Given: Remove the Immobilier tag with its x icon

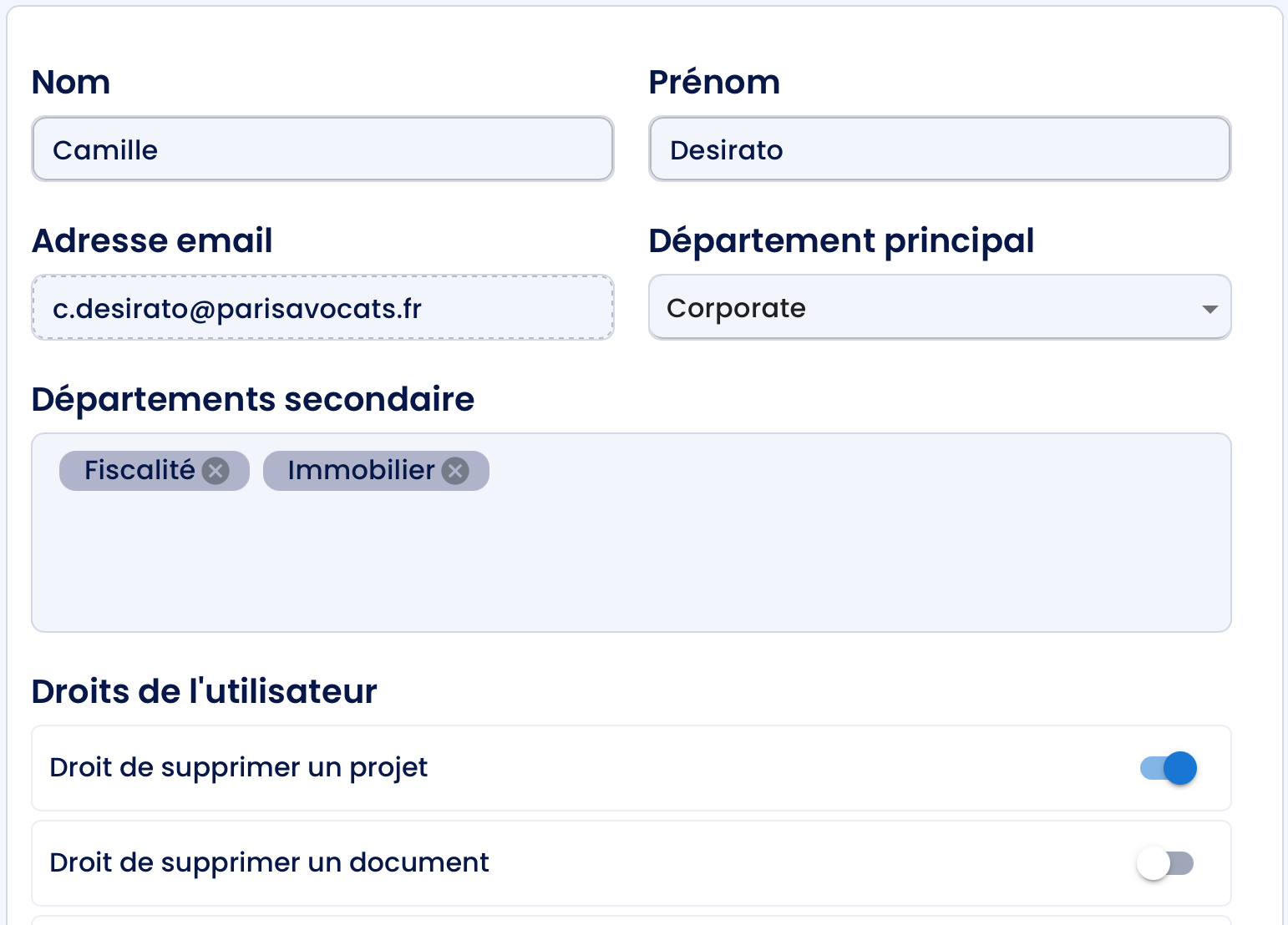Looking at the screenshot, I should point(455,471).
